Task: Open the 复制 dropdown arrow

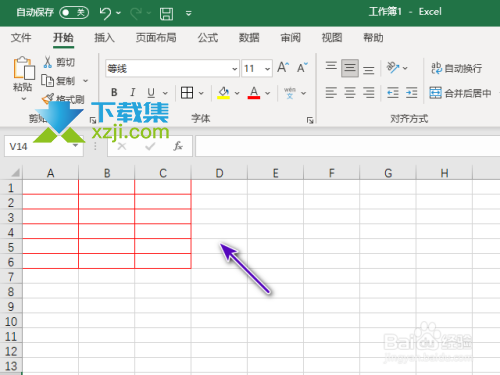Action: tap(85, 81)
